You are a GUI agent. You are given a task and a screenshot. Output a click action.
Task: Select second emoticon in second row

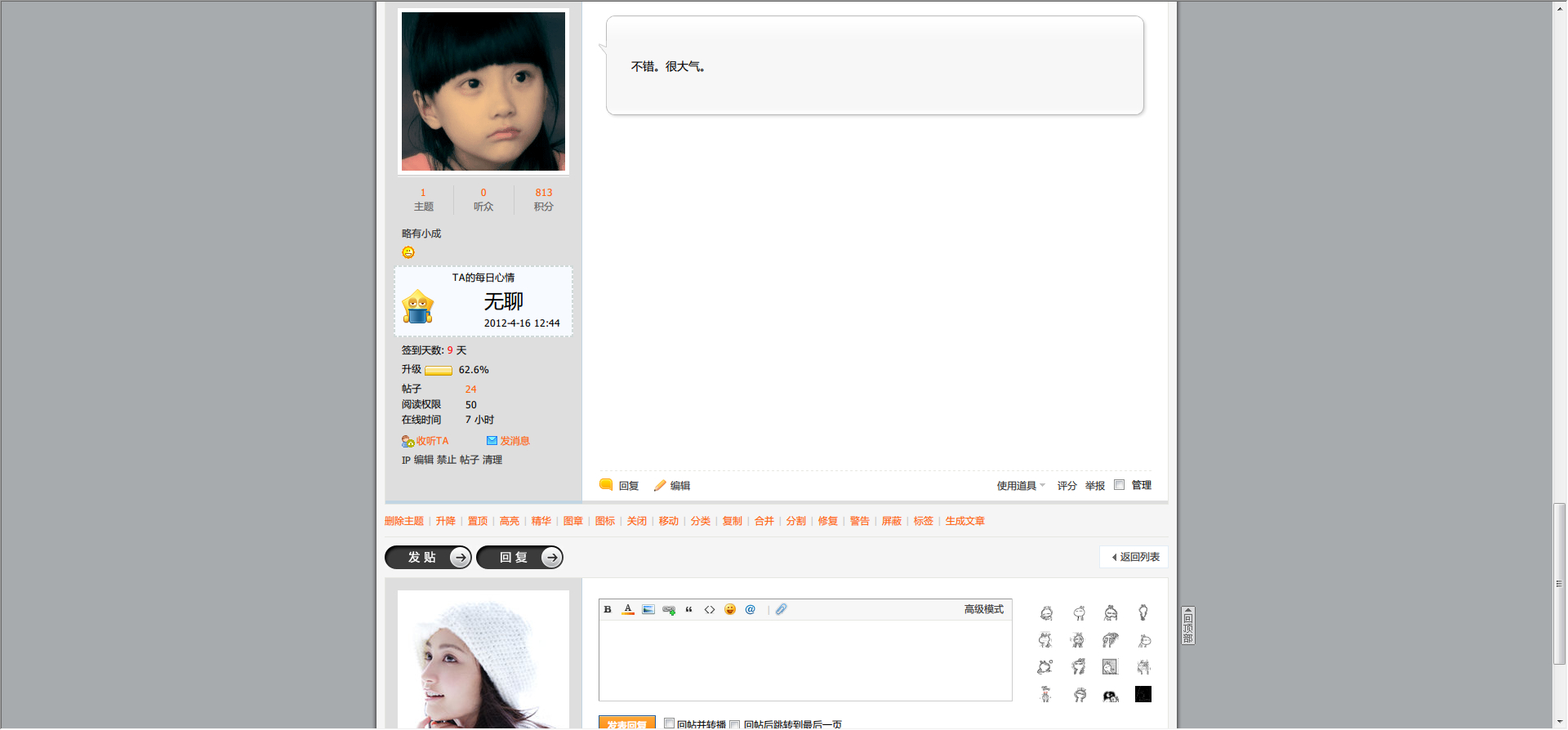pos(1079,640)
